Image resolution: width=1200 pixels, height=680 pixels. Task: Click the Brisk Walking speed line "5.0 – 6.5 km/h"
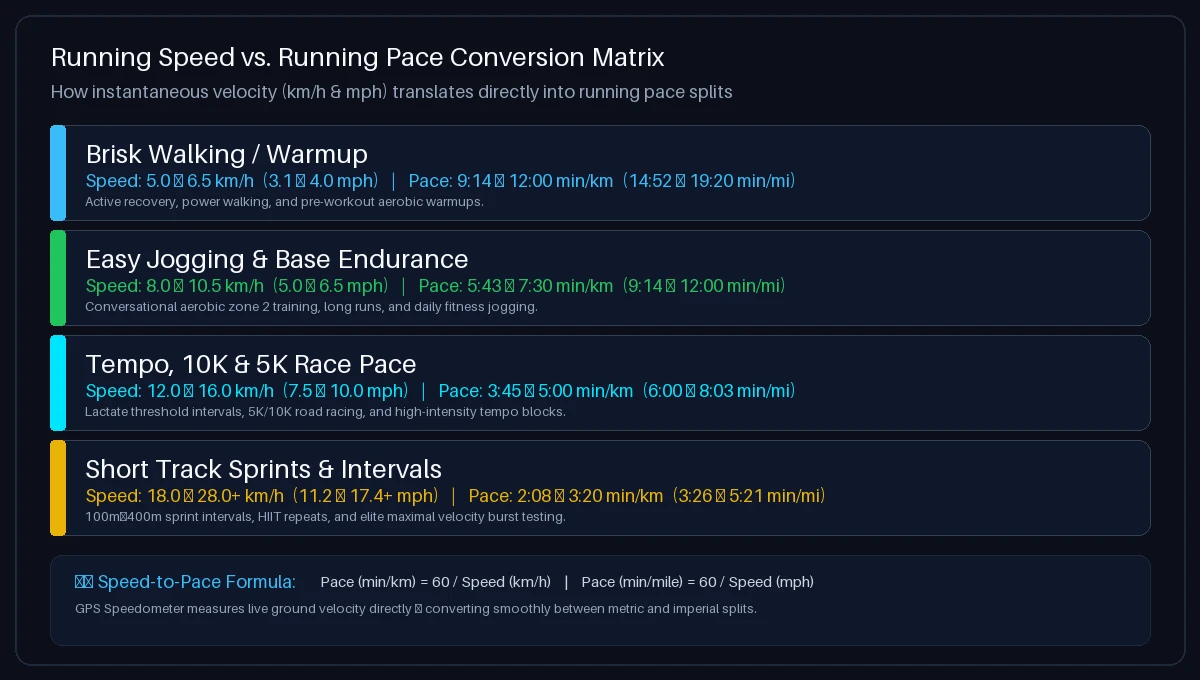coord(441,181)
